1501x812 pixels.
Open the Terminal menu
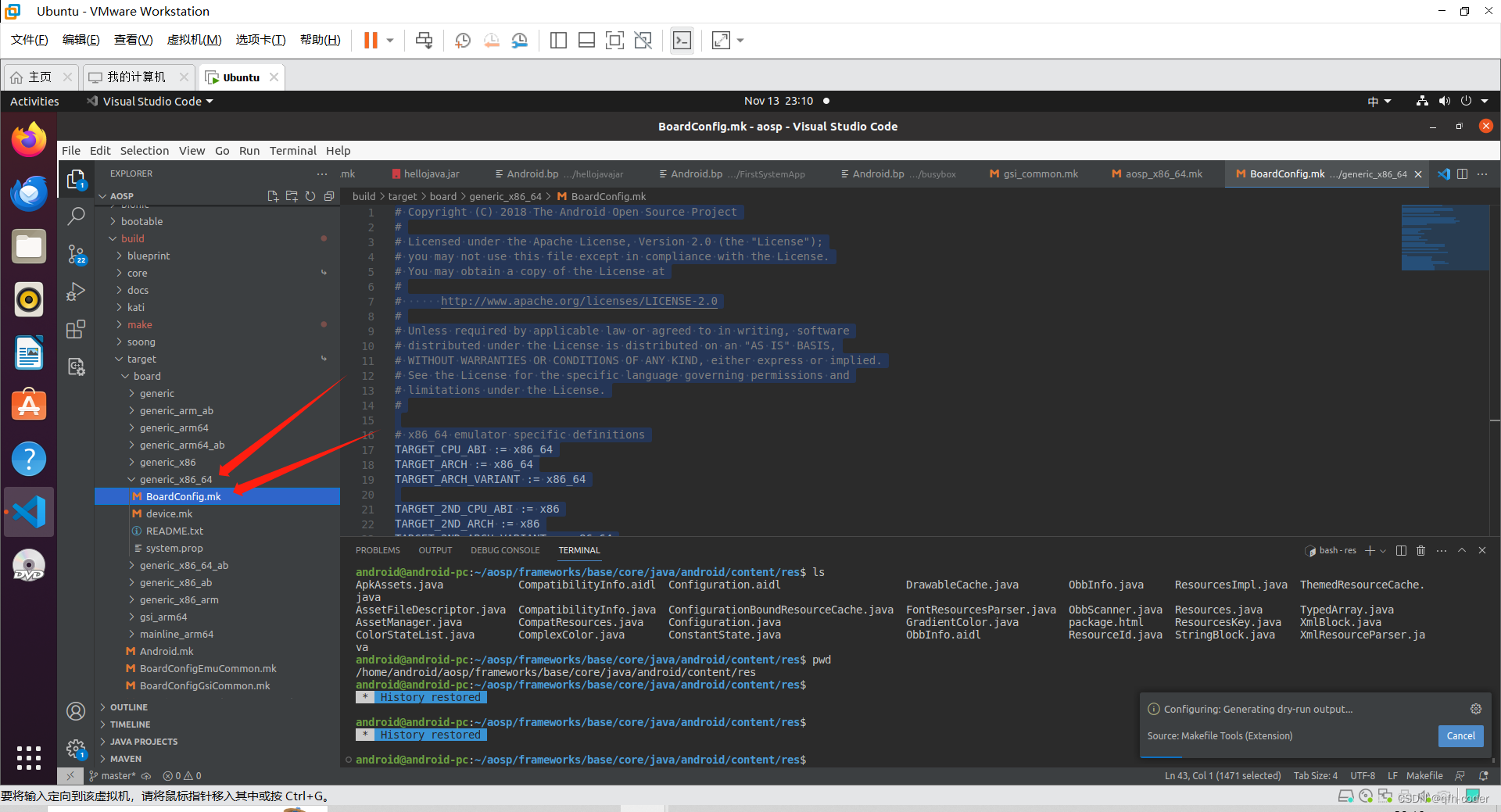pyautogui.click(x=293, y=151)
